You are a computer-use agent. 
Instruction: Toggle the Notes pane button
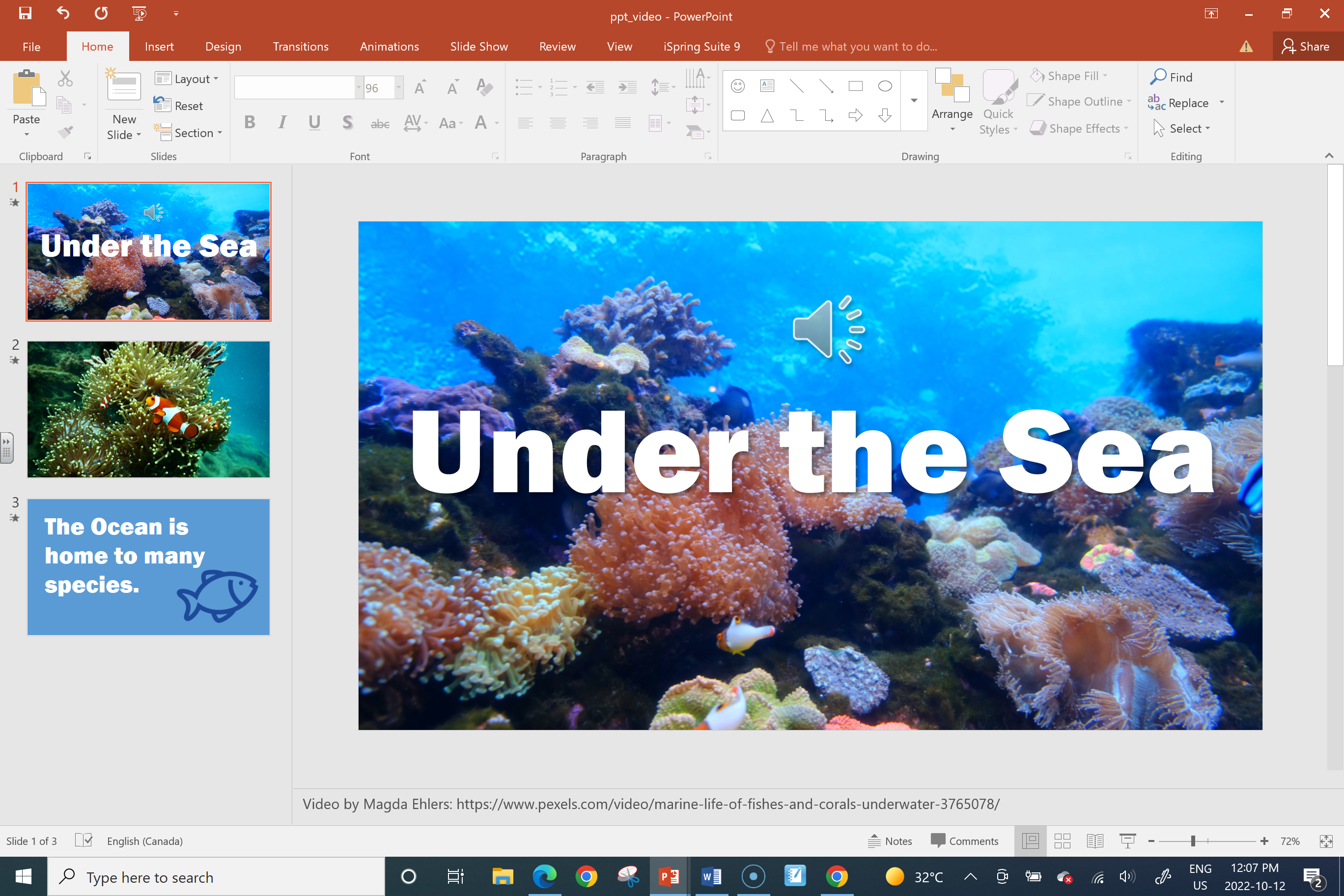click(x=890, y=841)
